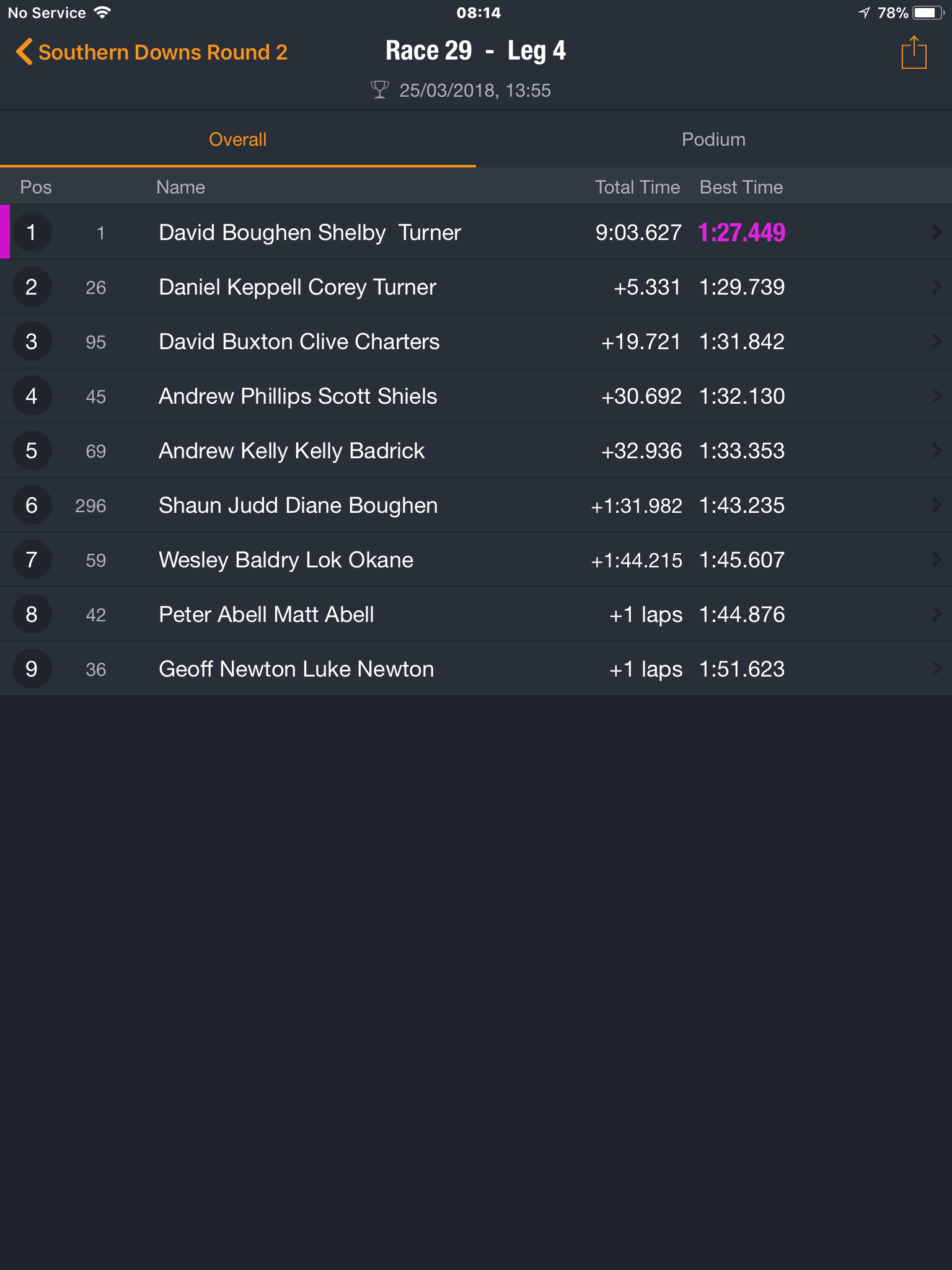
Task: Expand Geoff Newton Luke Newton row chevron
Action: click(x=937, y=669)
